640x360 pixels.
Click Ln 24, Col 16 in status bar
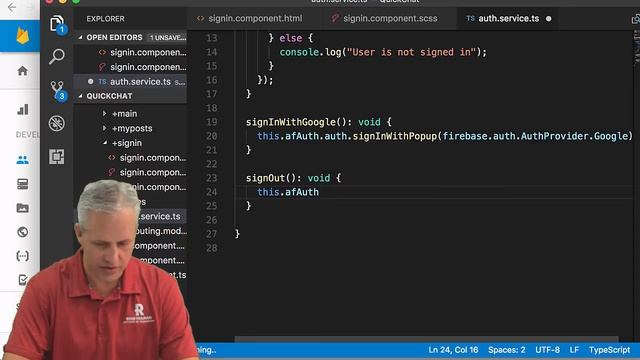click(x=453, y=350)
